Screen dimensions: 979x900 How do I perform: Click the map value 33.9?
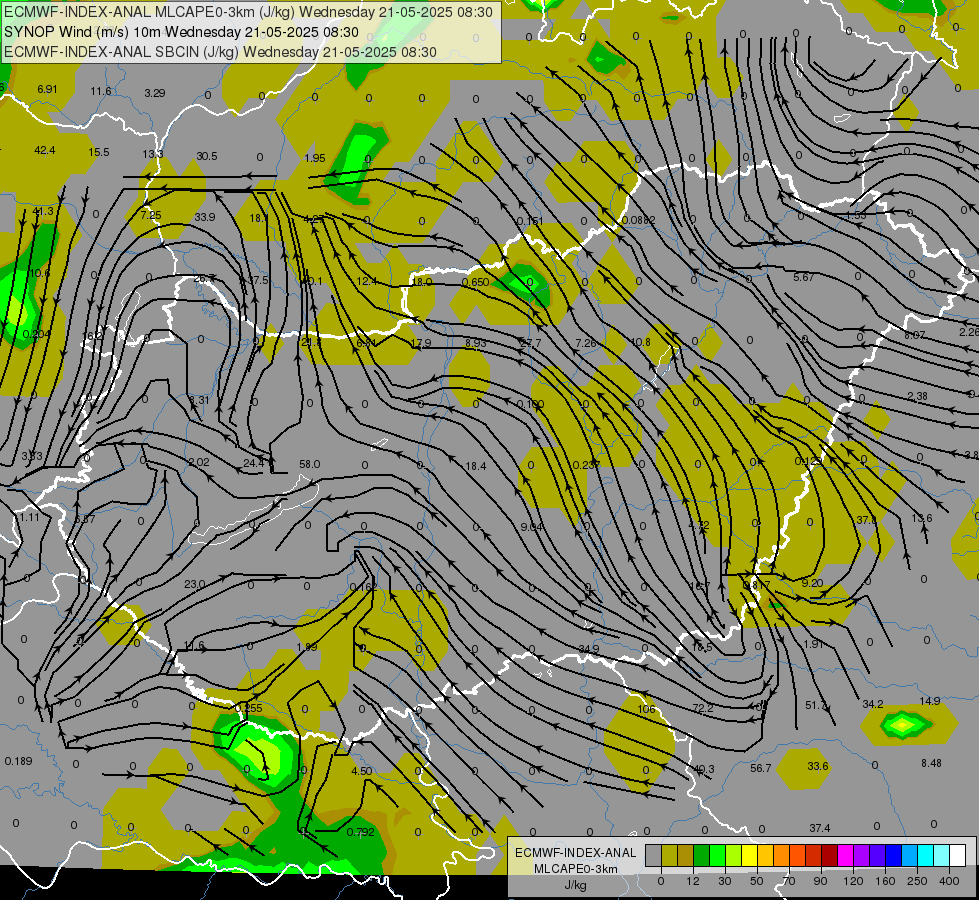(x=205, y=217)
